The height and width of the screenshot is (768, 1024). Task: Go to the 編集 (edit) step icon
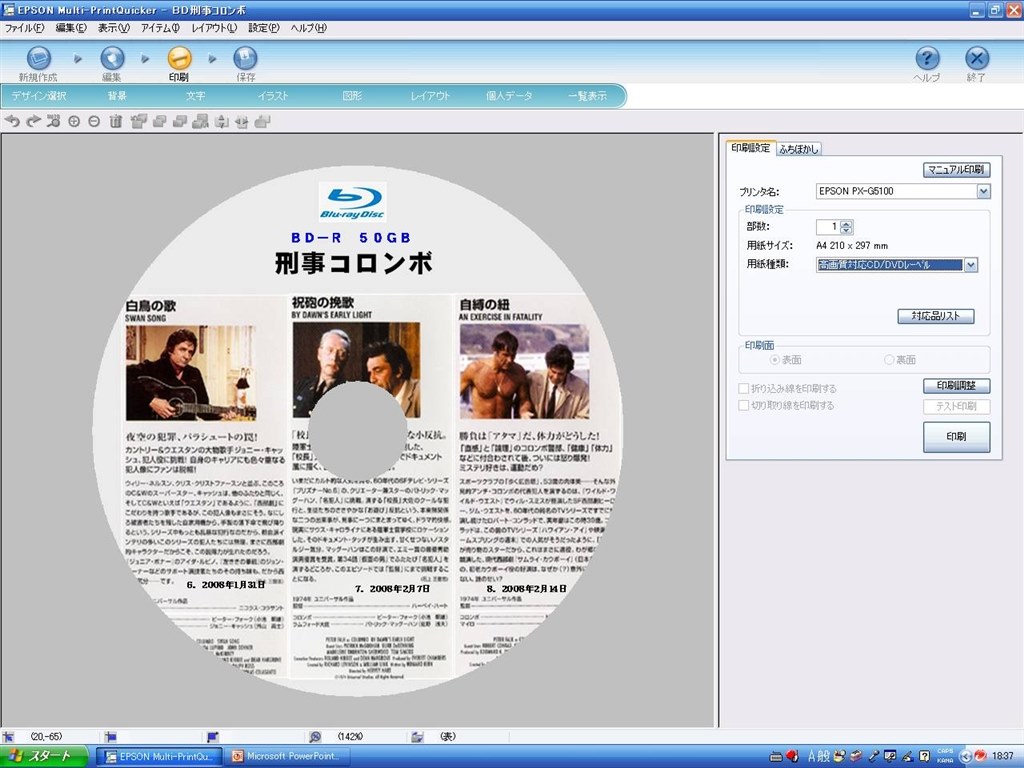[112, 58]
